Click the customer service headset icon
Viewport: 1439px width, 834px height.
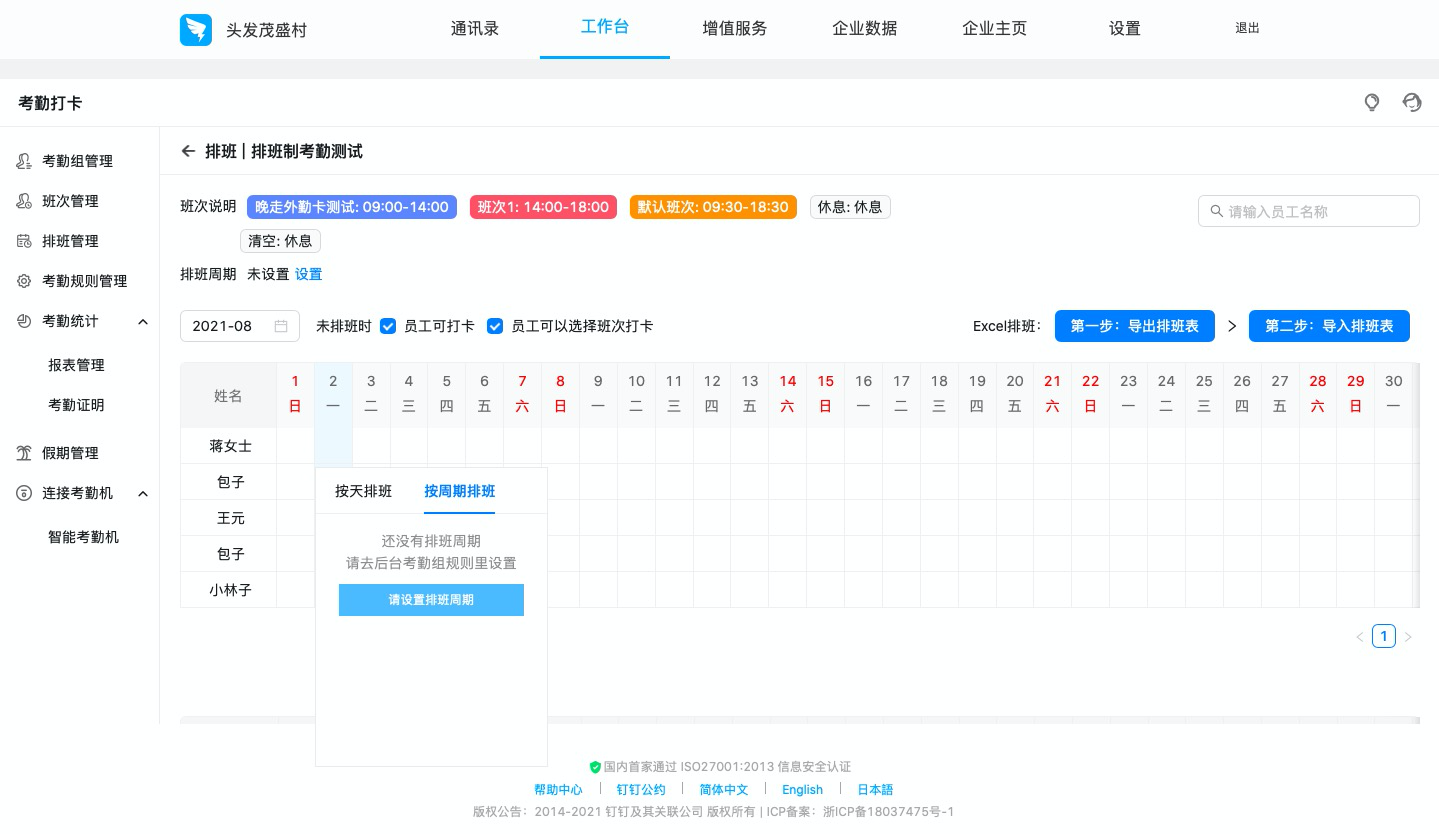1412,102
